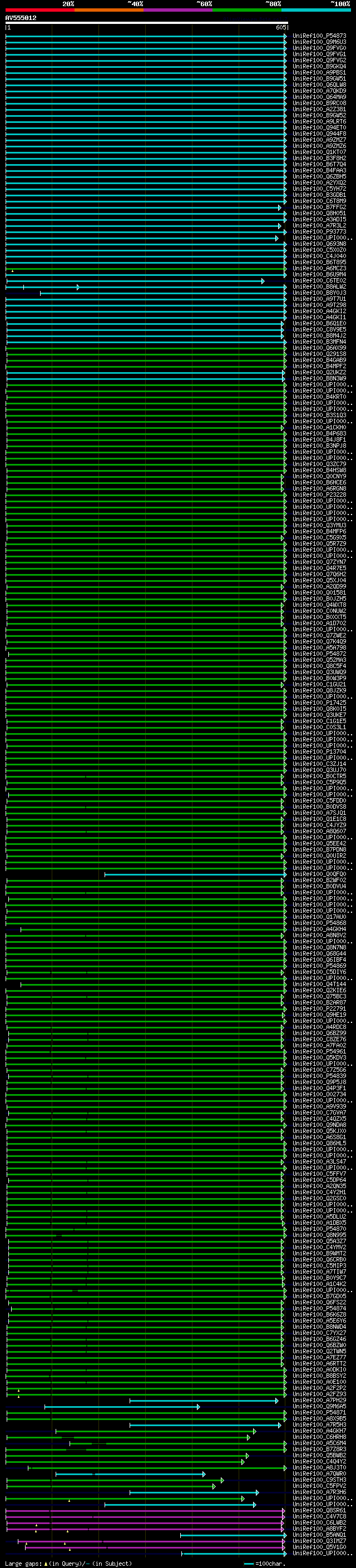Click hit label UniRef100_A3ADI5
This screenshot has width=356, height=1568.
(319, 219)
